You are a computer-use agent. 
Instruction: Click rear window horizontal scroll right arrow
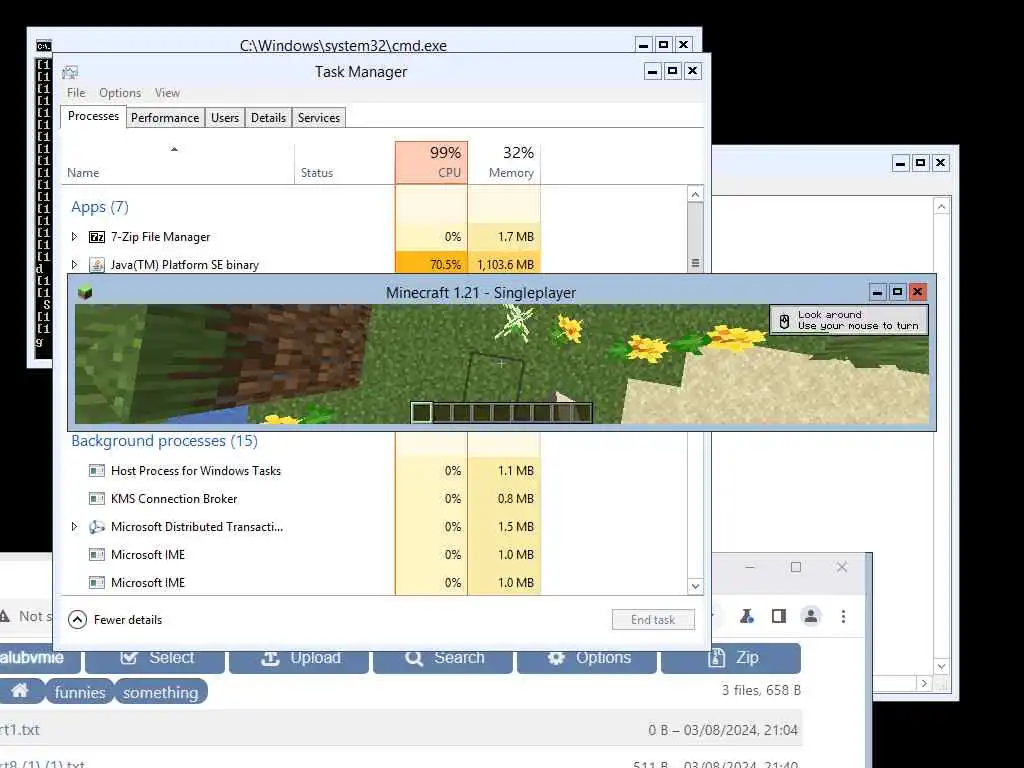(923, 684)
